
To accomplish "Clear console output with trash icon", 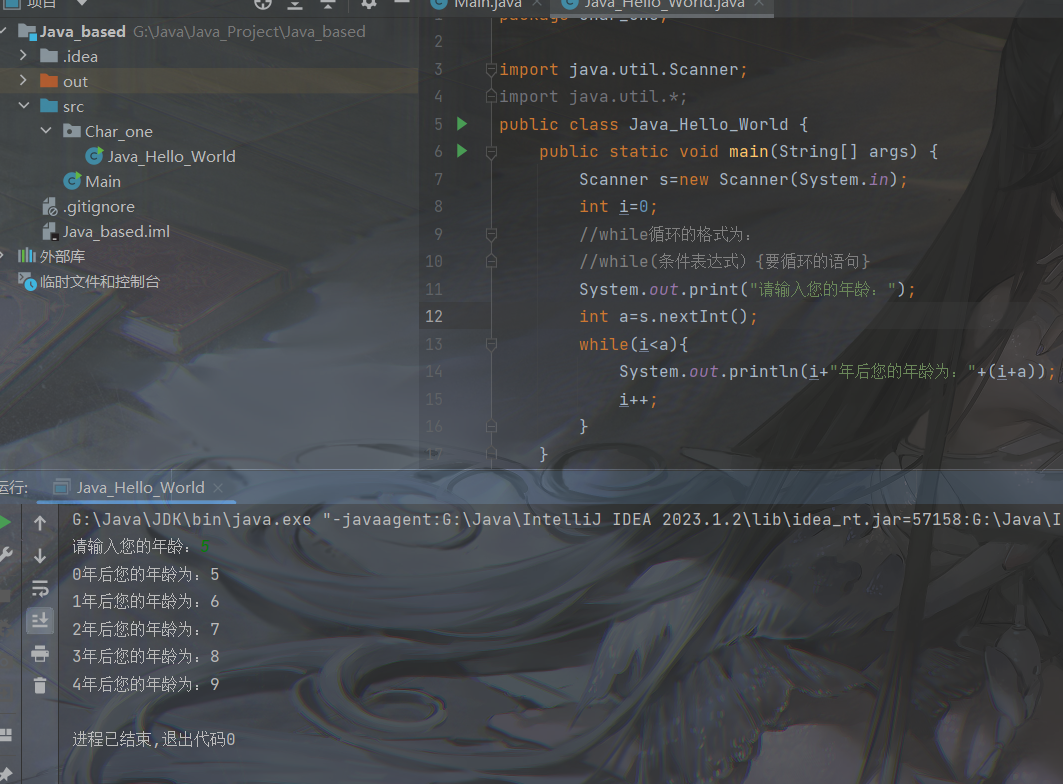I will 40,686.
